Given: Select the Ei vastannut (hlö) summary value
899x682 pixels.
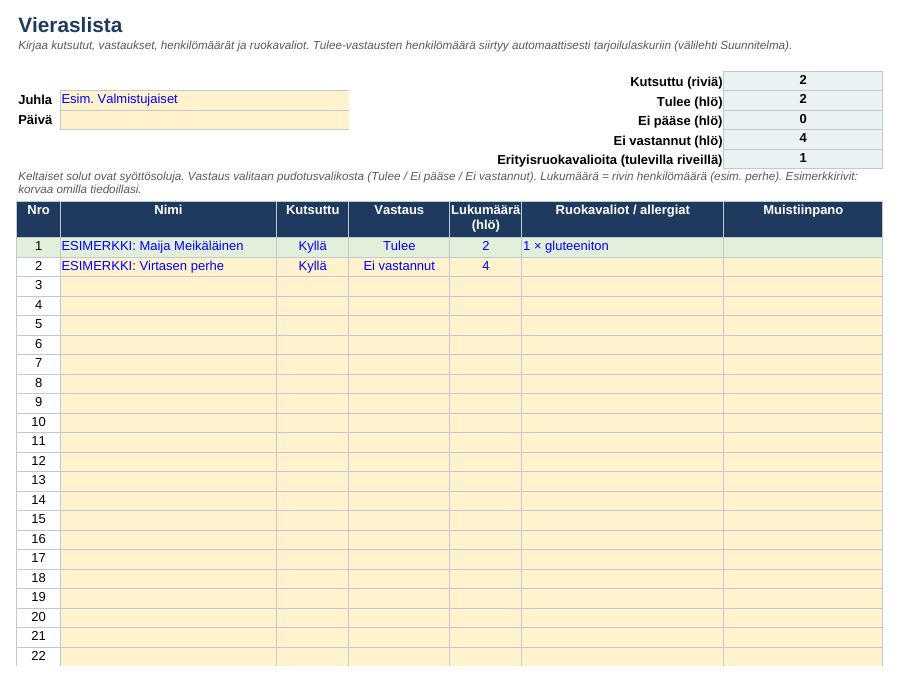Looking at the screenshot, I should click(x=803, y=139).
